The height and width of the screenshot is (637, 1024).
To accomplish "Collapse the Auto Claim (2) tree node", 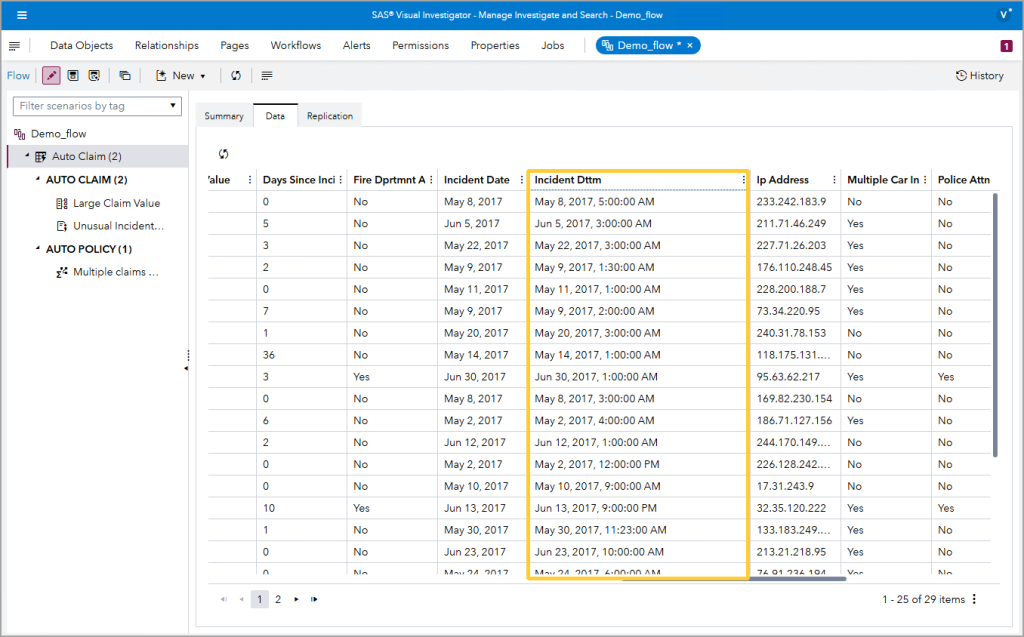I will pyautogui.click(x=27, y=156).
